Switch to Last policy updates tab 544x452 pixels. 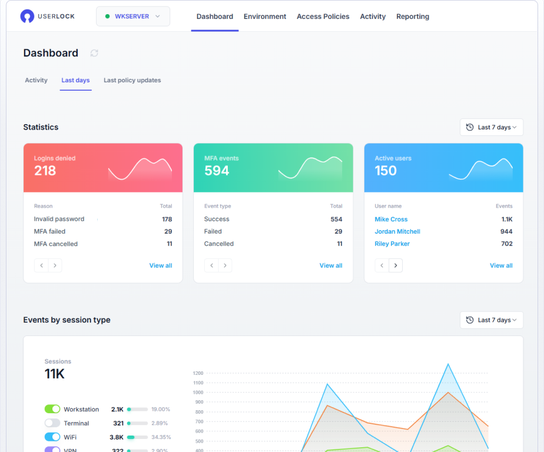132,80
